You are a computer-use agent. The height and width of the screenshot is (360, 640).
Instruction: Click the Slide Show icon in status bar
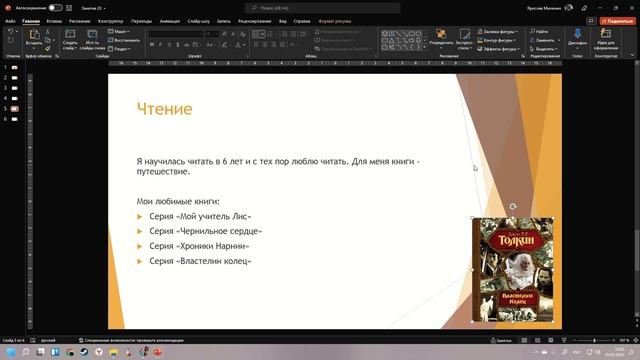[564, 340]
